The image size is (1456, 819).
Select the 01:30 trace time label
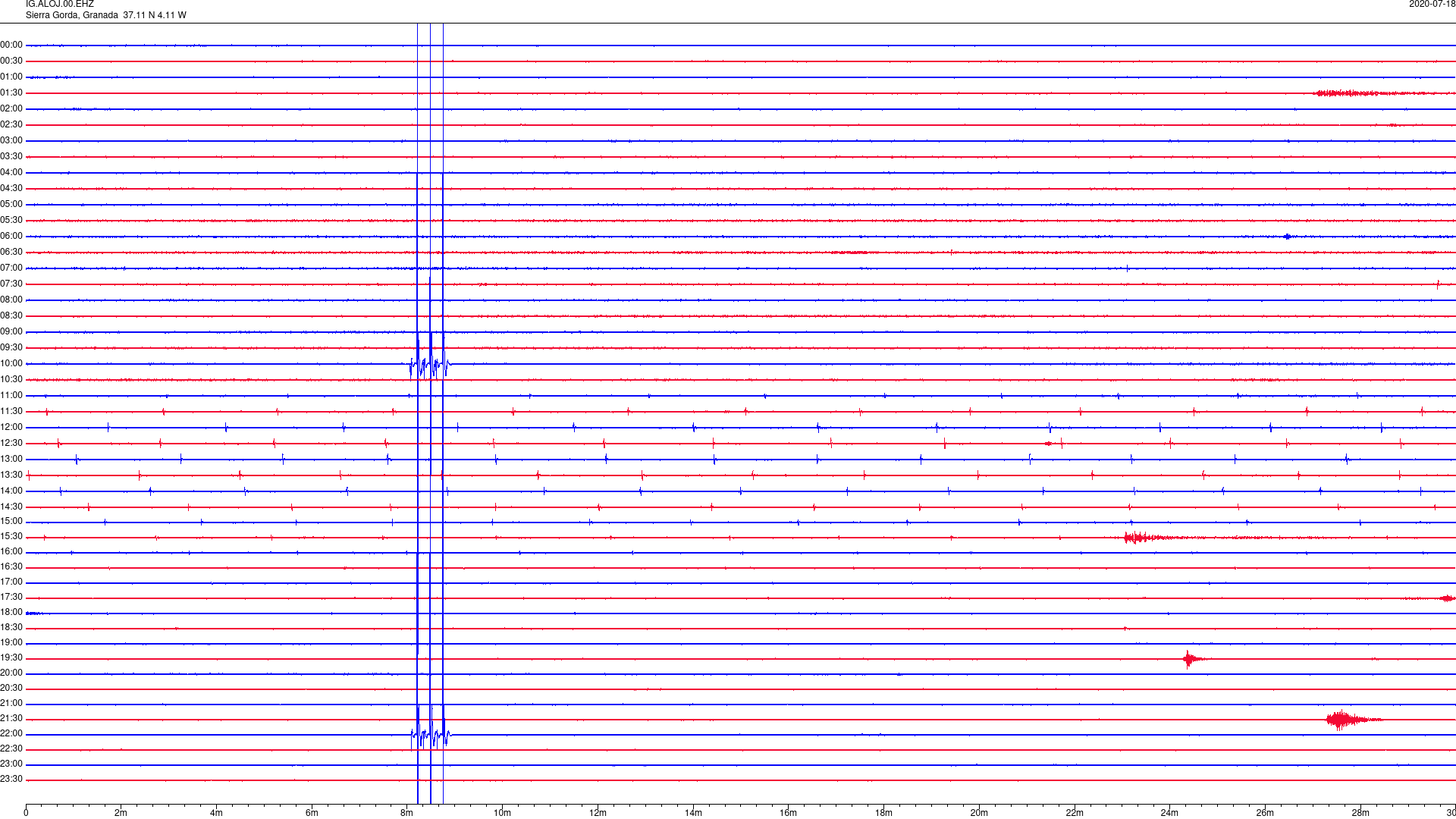click(11, 93)
